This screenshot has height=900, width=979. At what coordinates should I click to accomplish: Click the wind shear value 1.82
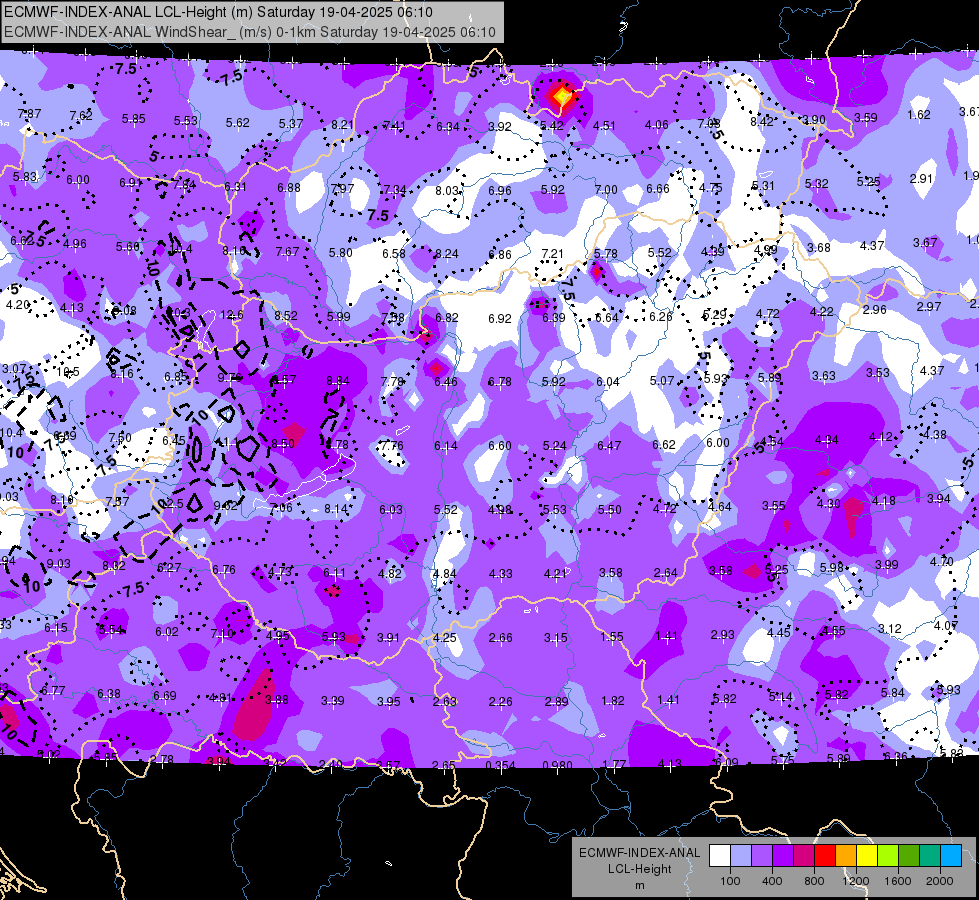tap(612, 701)
